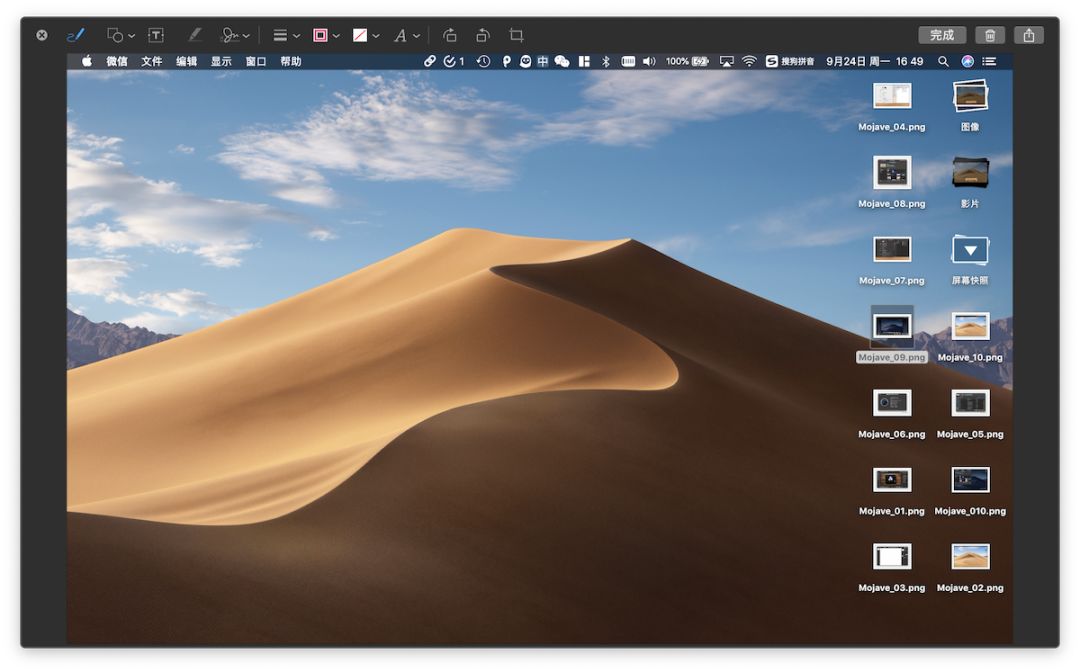Click the Spotlight search magnifier icon
Image resolution: width=1080 pixels, height=672 pixels.
click(943, 61)
